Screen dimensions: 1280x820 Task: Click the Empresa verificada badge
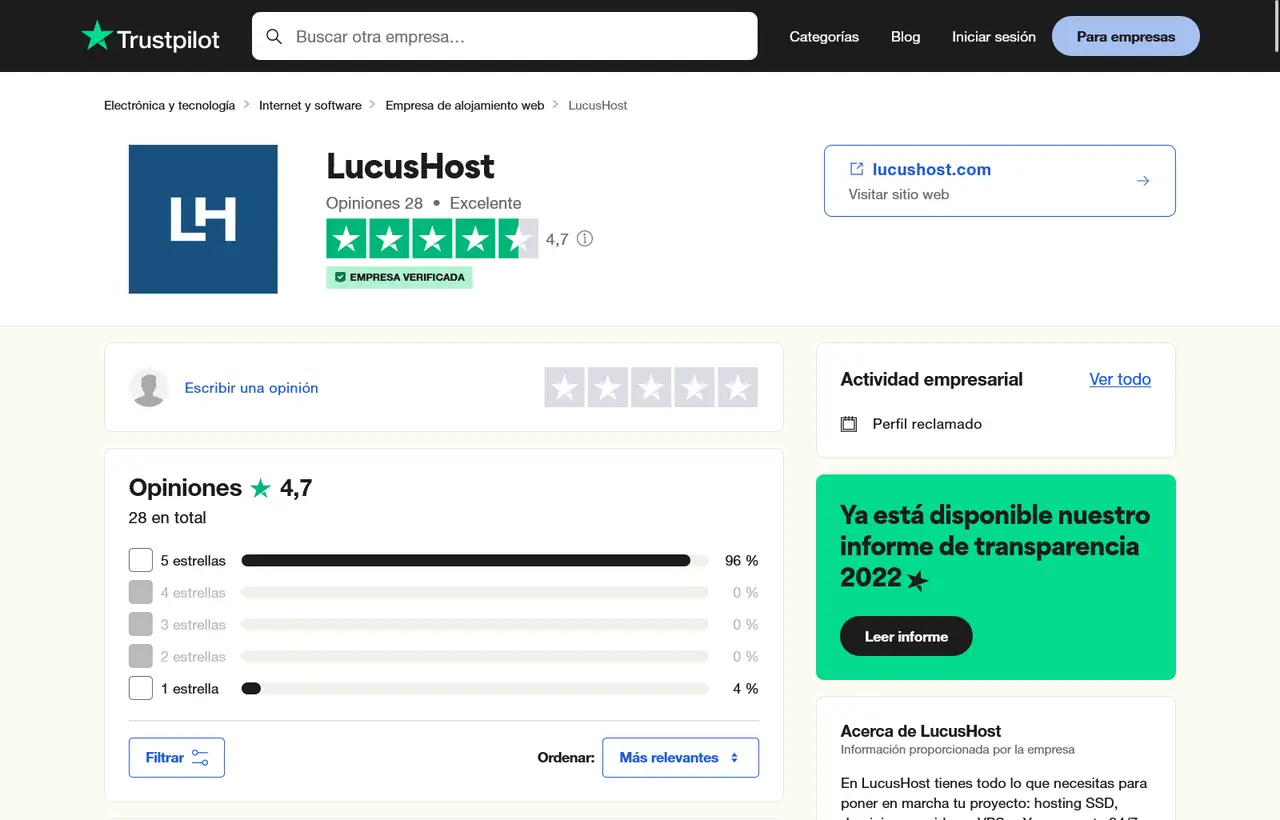click(399, 277)
